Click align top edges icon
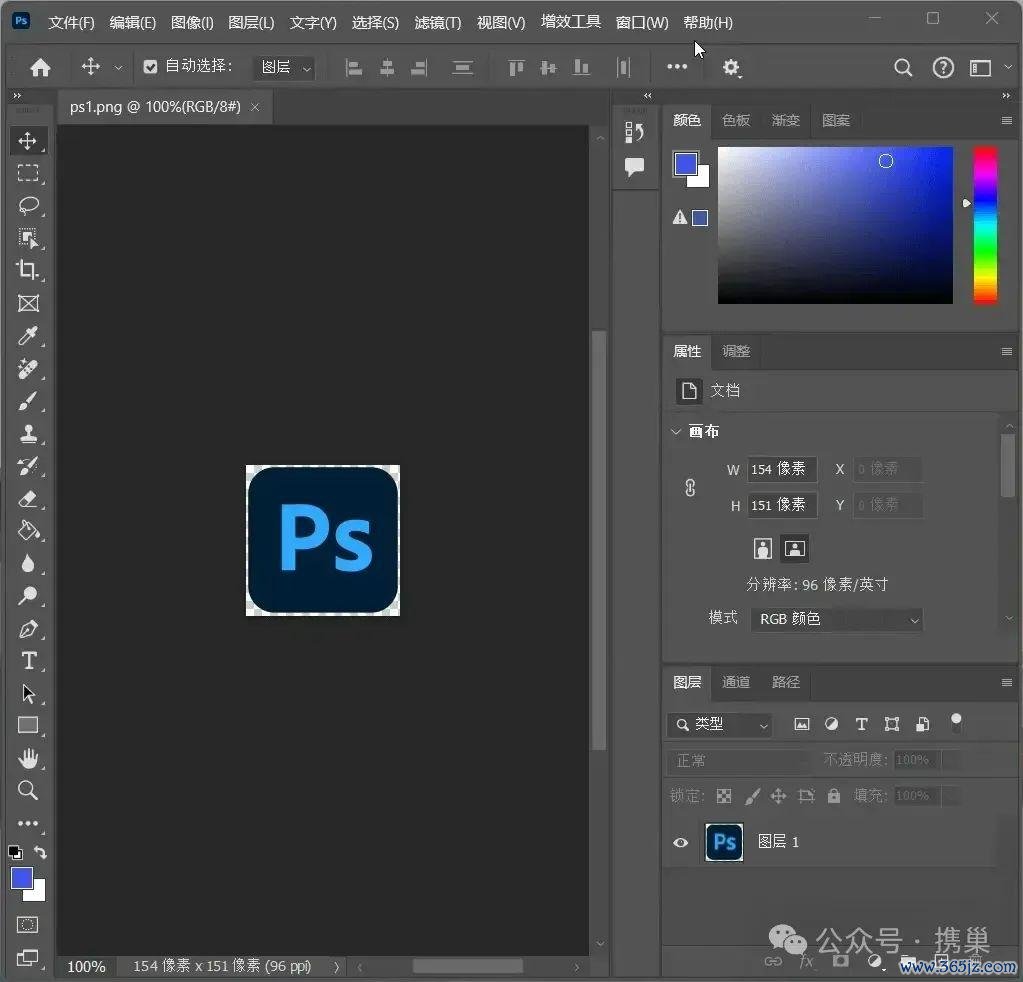The height and width of the screenshot is (982, 1023). click(x=516, y=67)
